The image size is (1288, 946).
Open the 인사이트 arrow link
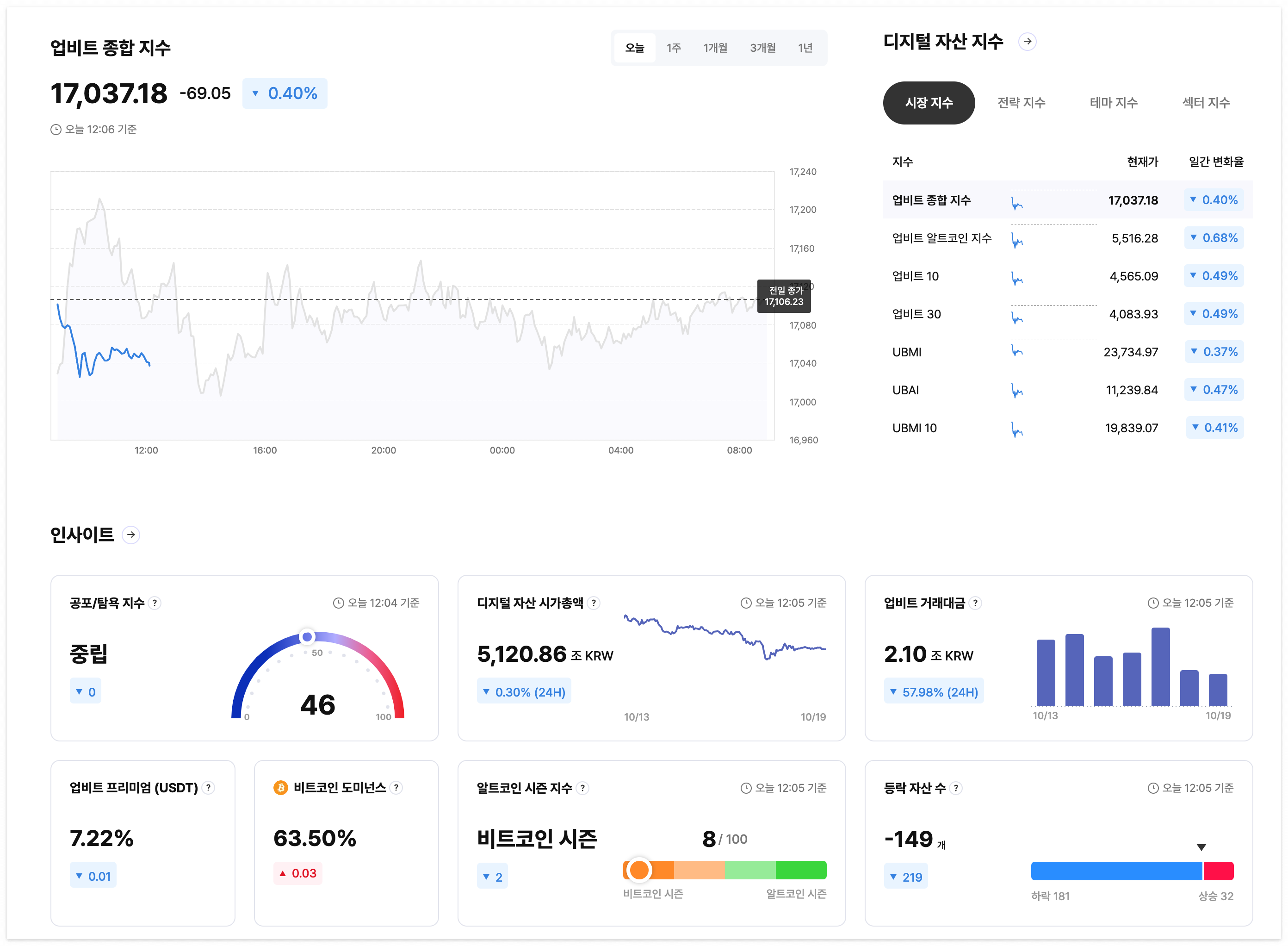tap(131, 534)
